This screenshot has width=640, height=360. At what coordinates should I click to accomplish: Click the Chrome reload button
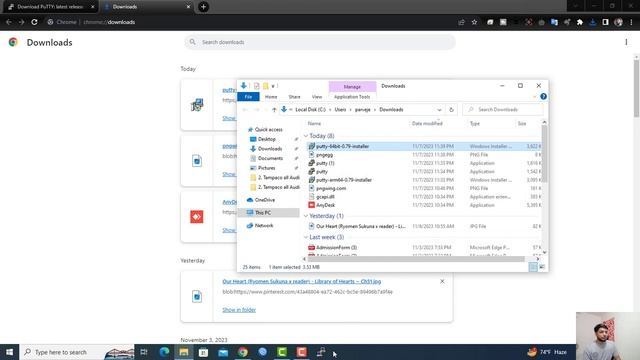34,22
